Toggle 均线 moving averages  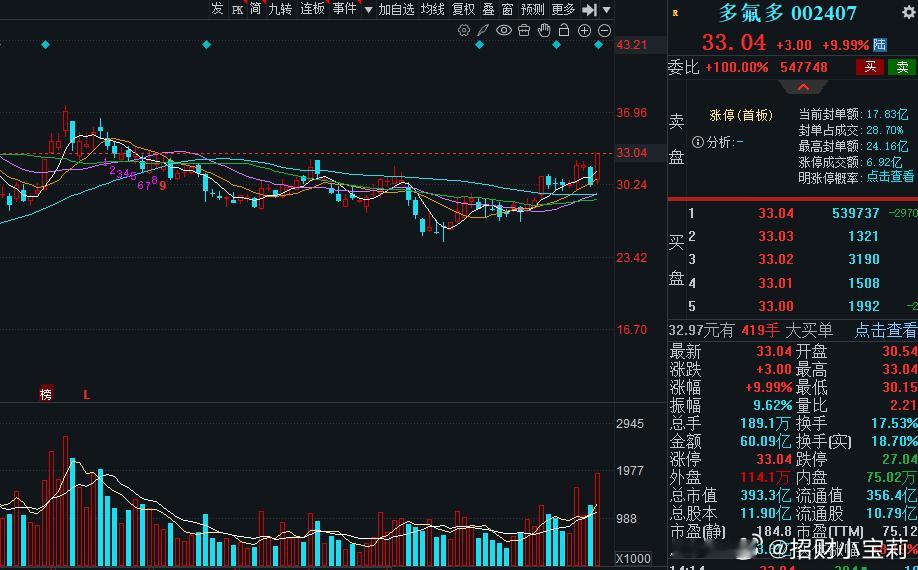click(433, 9)
